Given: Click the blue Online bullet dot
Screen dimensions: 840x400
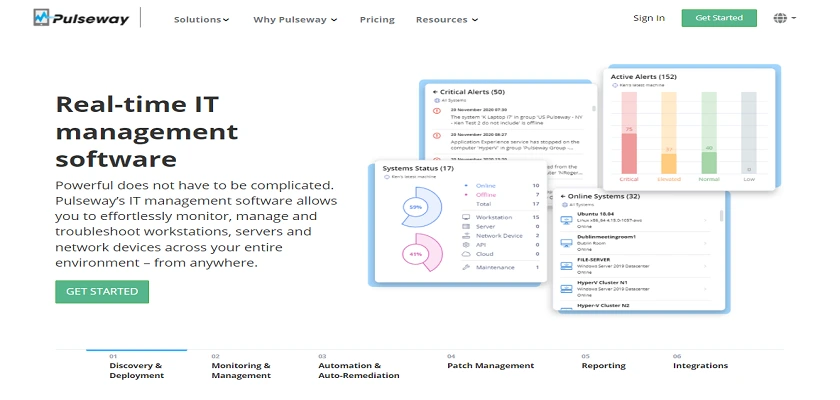Looking at the screenshot, I should tap(465, 185).
